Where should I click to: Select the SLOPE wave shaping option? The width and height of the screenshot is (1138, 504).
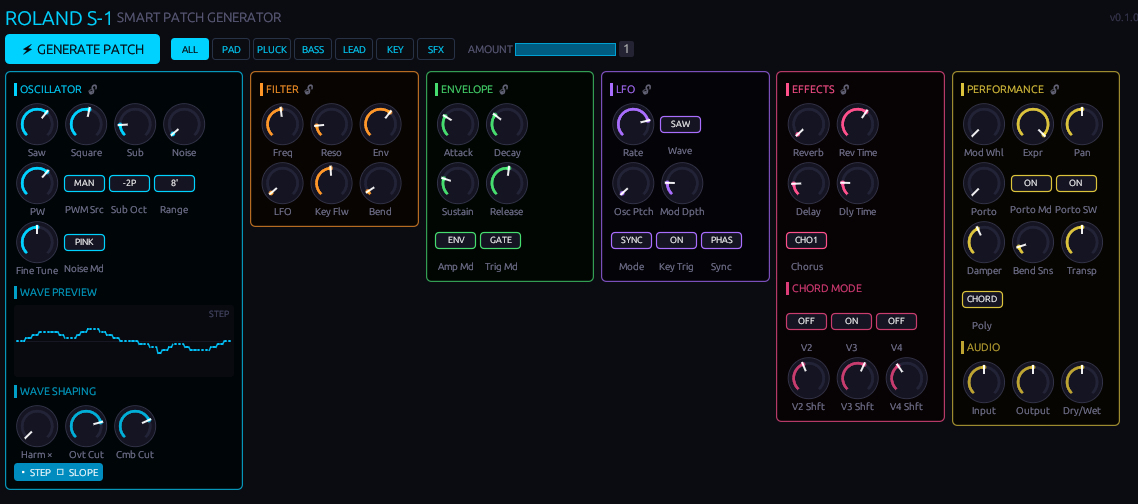click(77, 473)
